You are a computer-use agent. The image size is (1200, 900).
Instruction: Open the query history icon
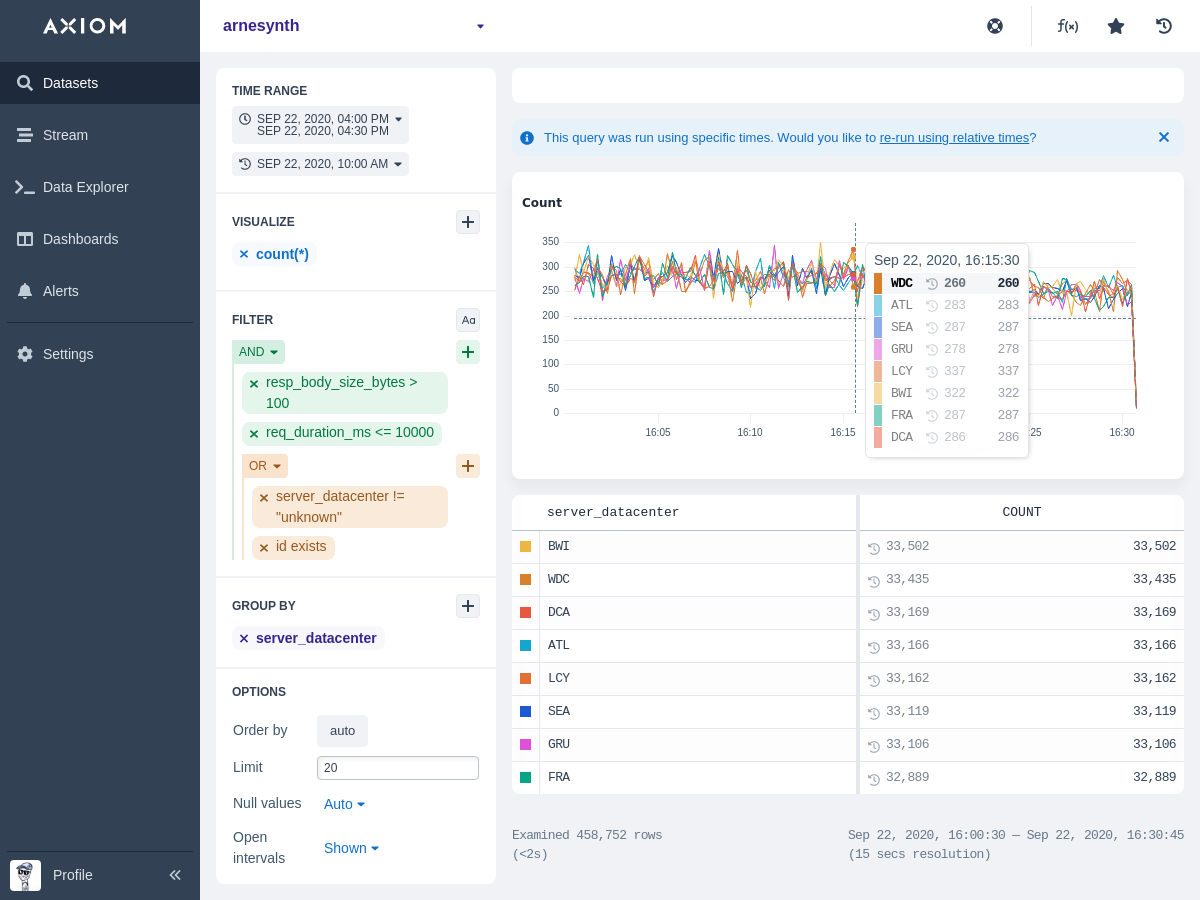[1164, 26]
